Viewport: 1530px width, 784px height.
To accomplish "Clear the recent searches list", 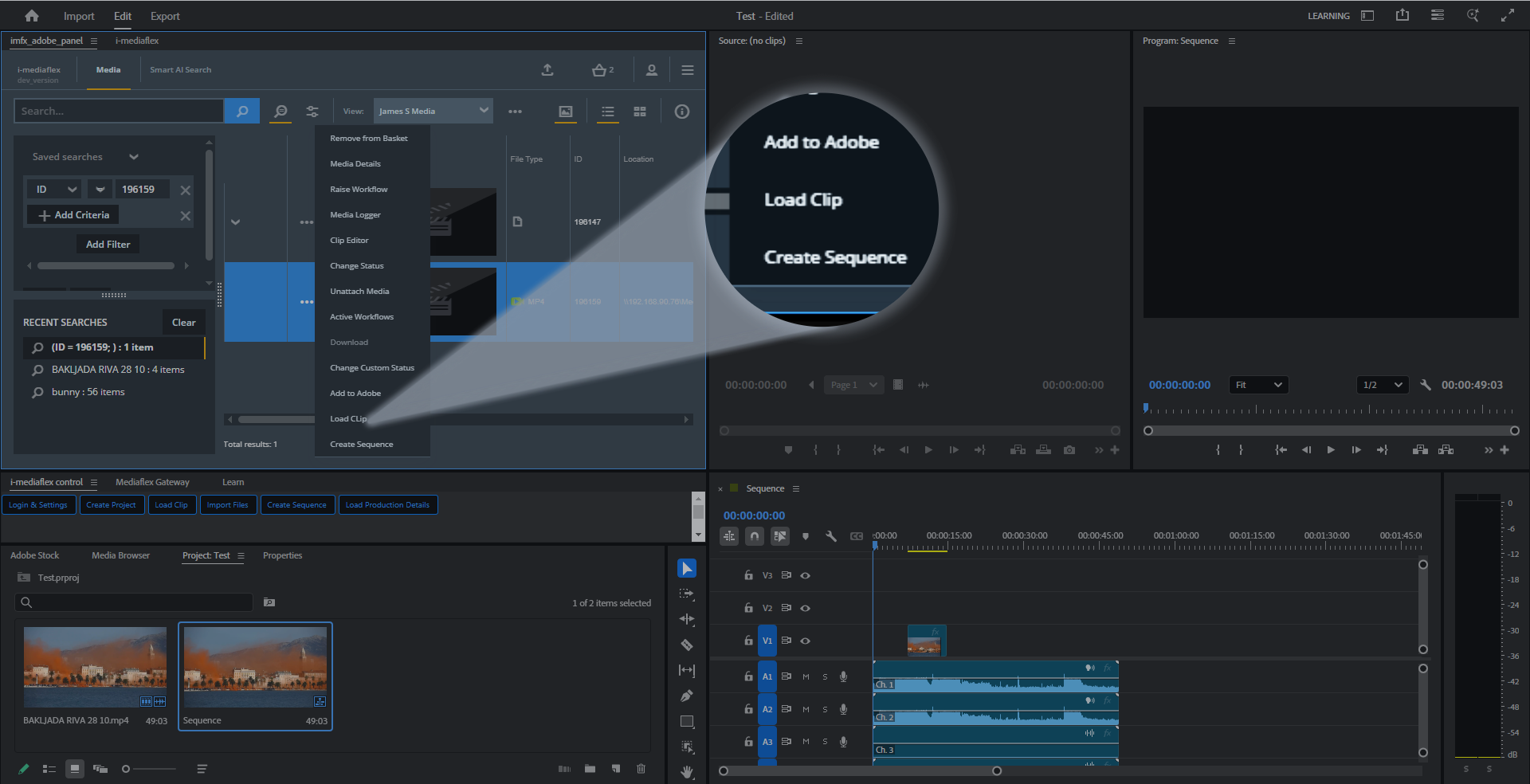I will click(183, 323).
